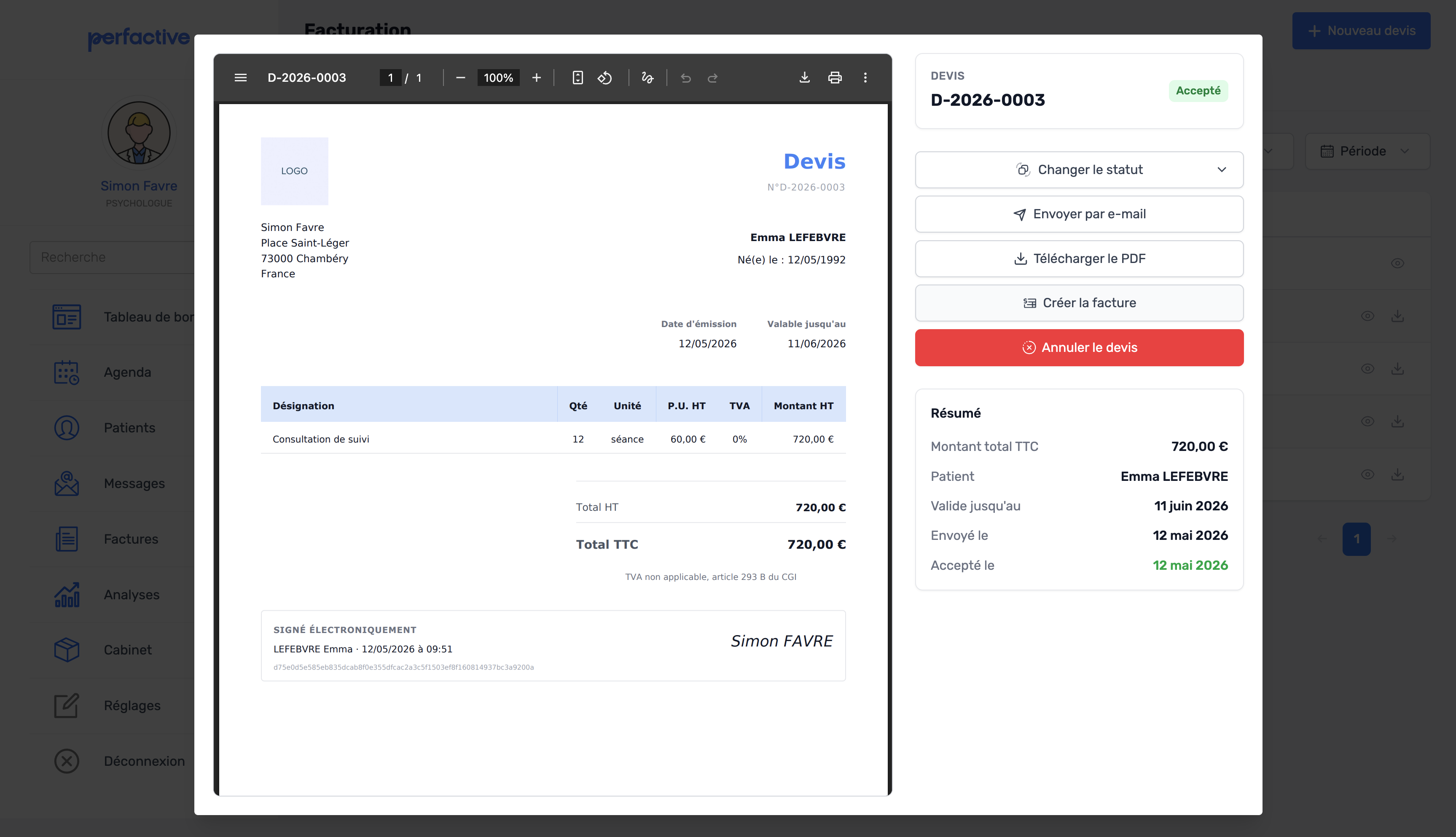Click the next page arrow in pagination

coord(1392,539)
